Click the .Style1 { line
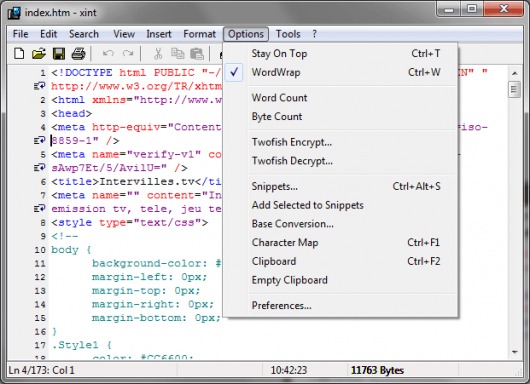The width and height of the screenshot is (530, 384). [x=81, y=345]
